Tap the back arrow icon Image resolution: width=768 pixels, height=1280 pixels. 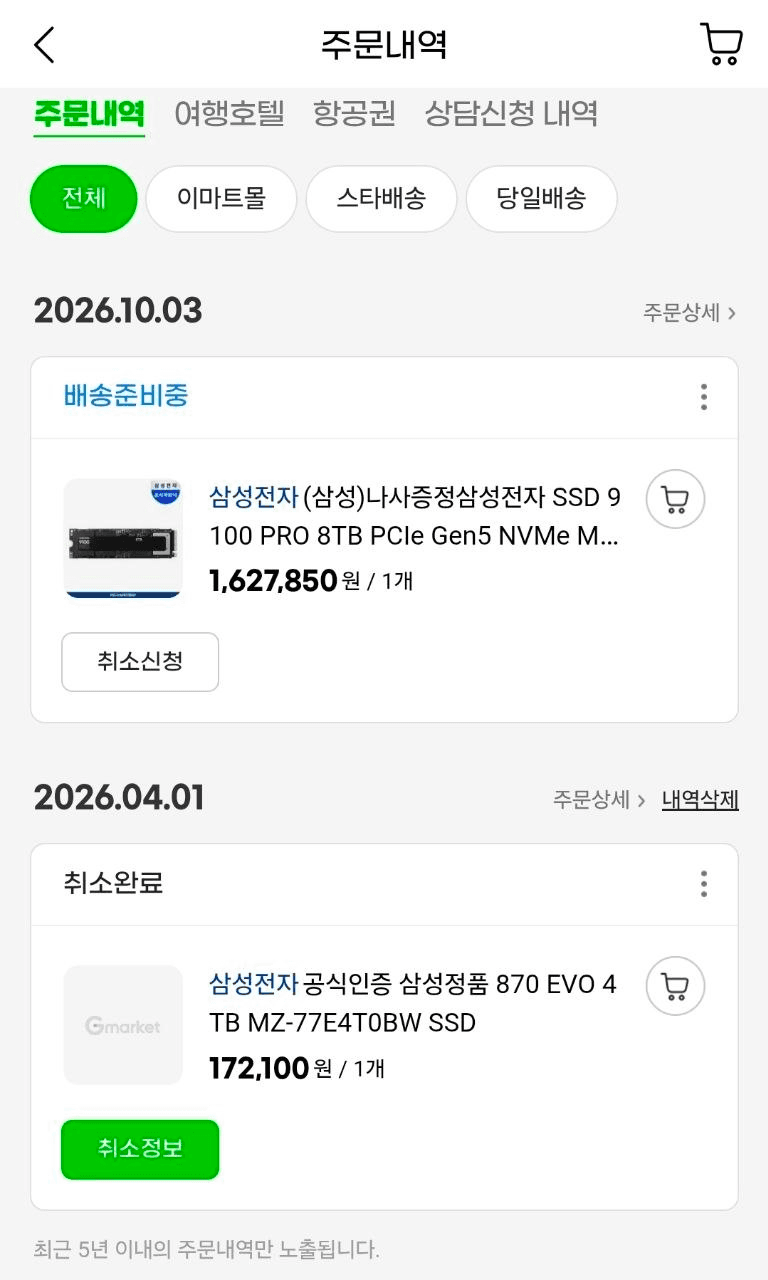point(44,45)
